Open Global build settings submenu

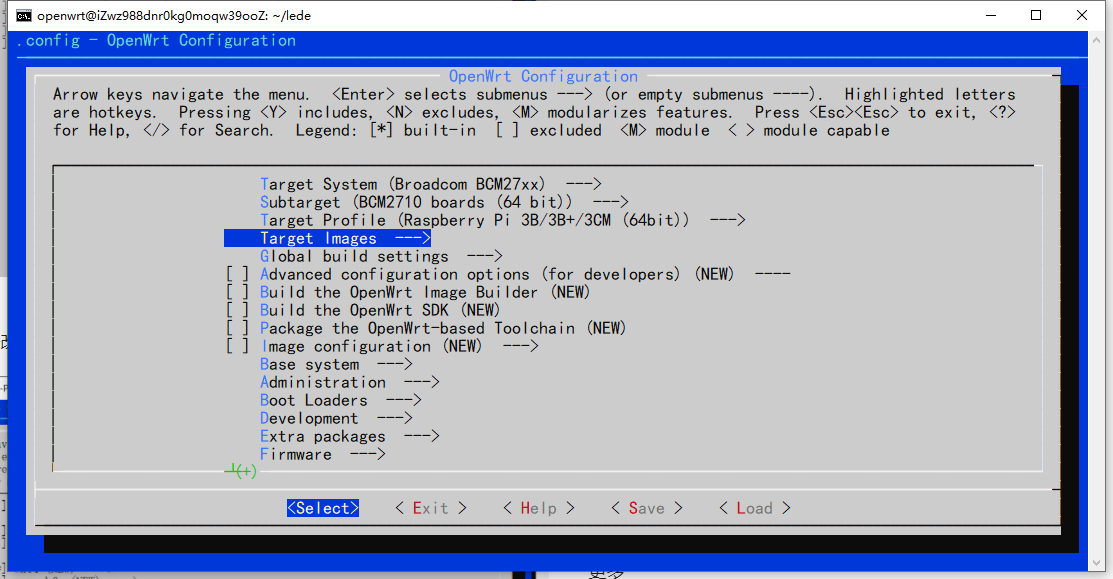pos(380,256)
